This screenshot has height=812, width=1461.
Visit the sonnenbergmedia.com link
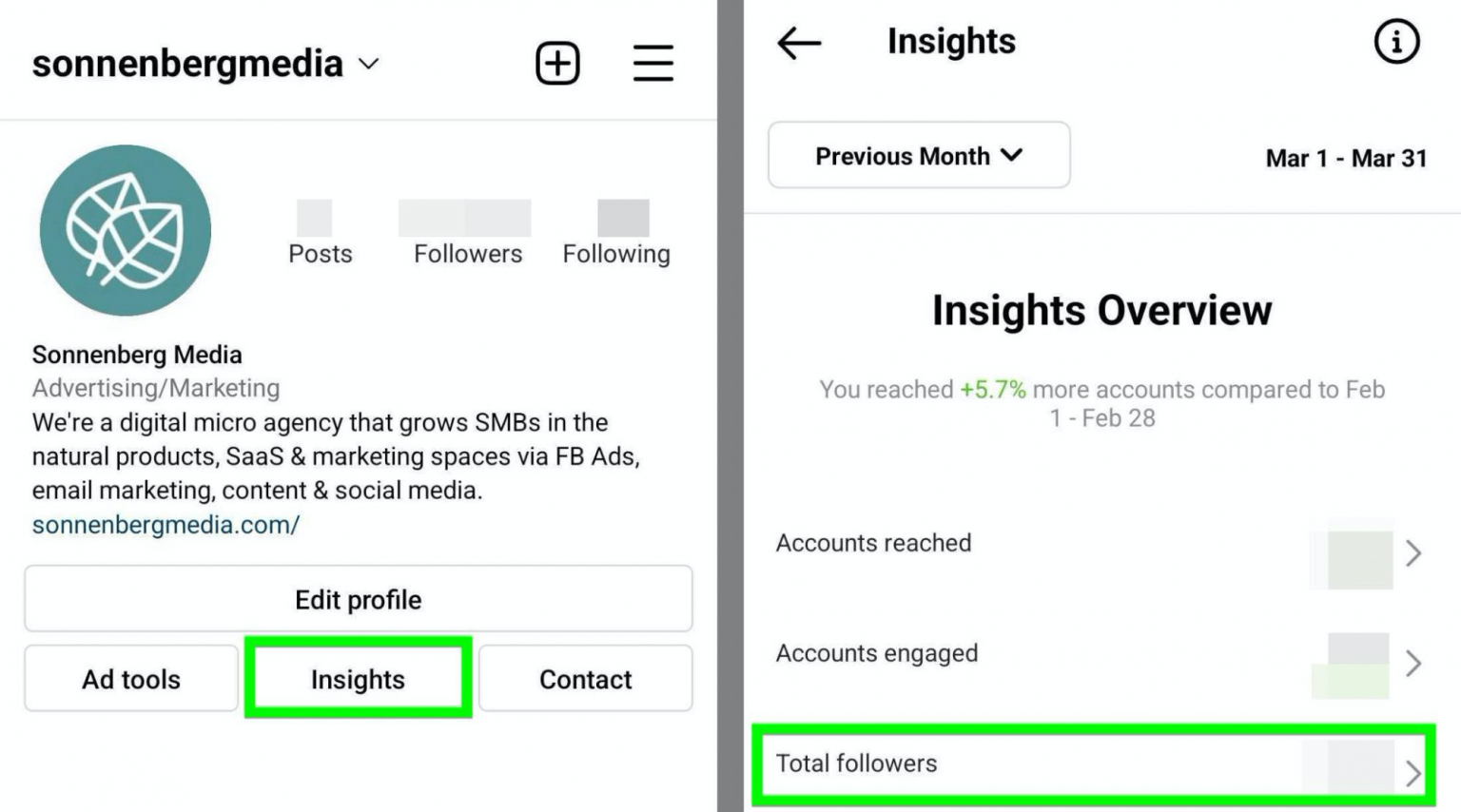[x=166, y=525]
